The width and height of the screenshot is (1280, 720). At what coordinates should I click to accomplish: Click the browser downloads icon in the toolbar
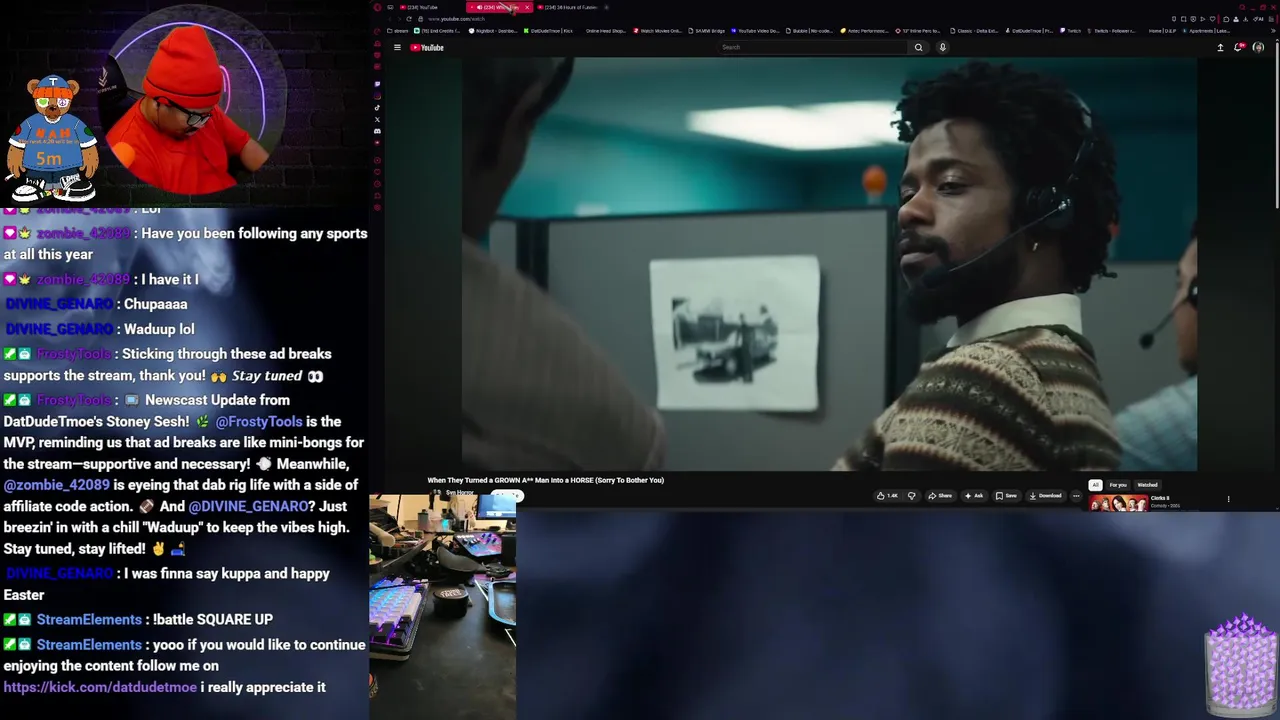click(x=1245, y=19)
